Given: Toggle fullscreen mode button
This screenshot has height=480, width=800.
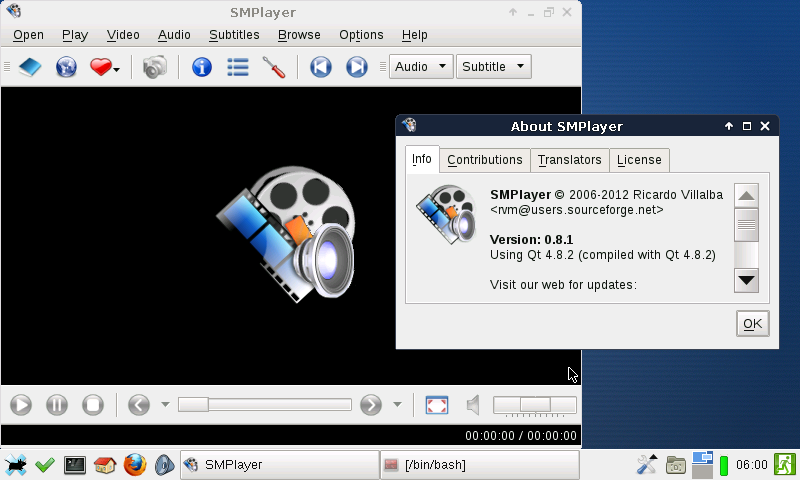Looking at the screenshot, I should pos(436,405).
